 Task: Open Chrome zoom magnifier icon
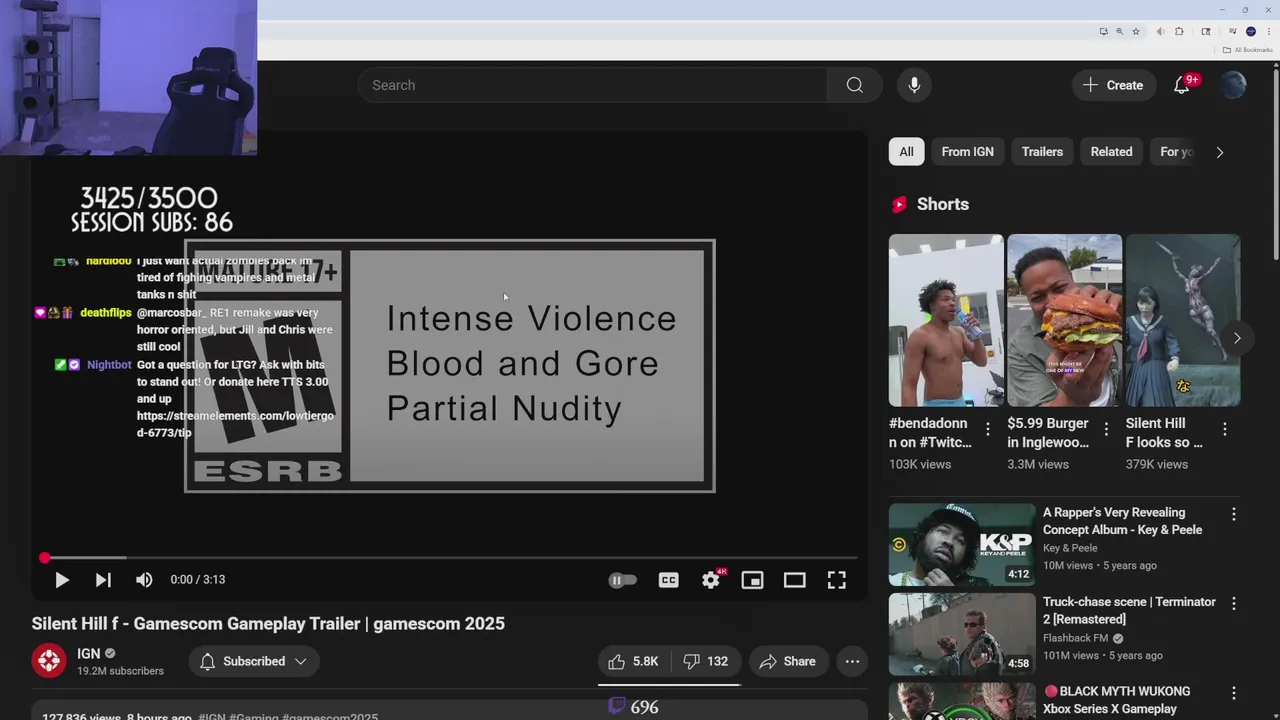pos(1119,31)
